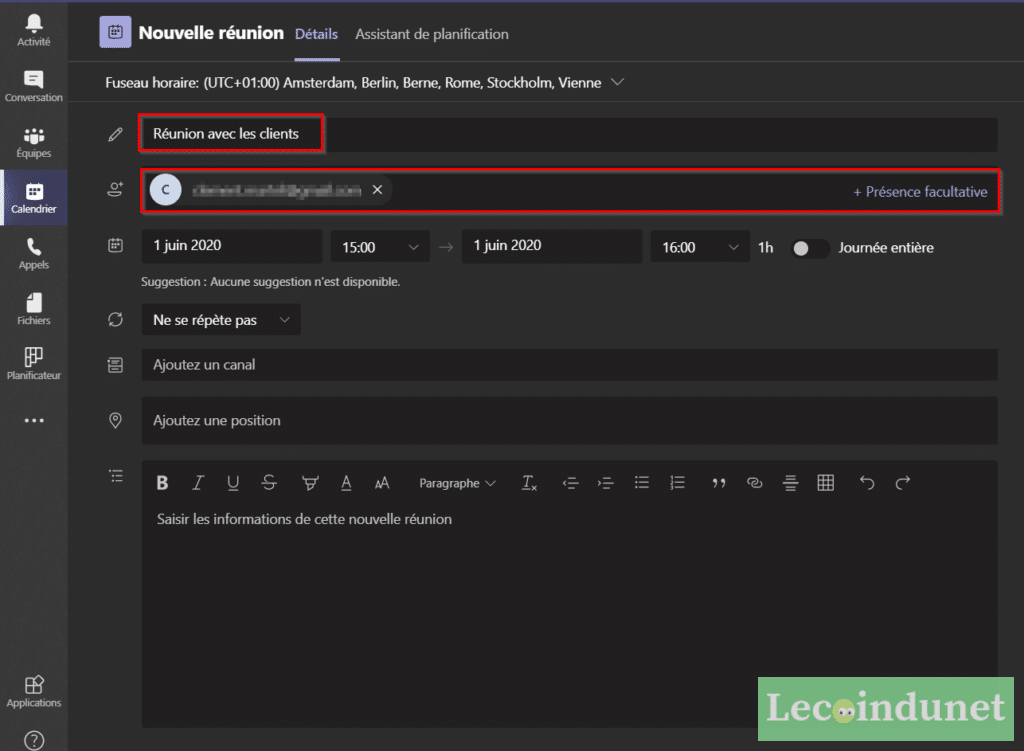Expand the Fuseau horaire time zone chevron
The height and width of the screenshot is (751, 1024).
tap(617, 82)
